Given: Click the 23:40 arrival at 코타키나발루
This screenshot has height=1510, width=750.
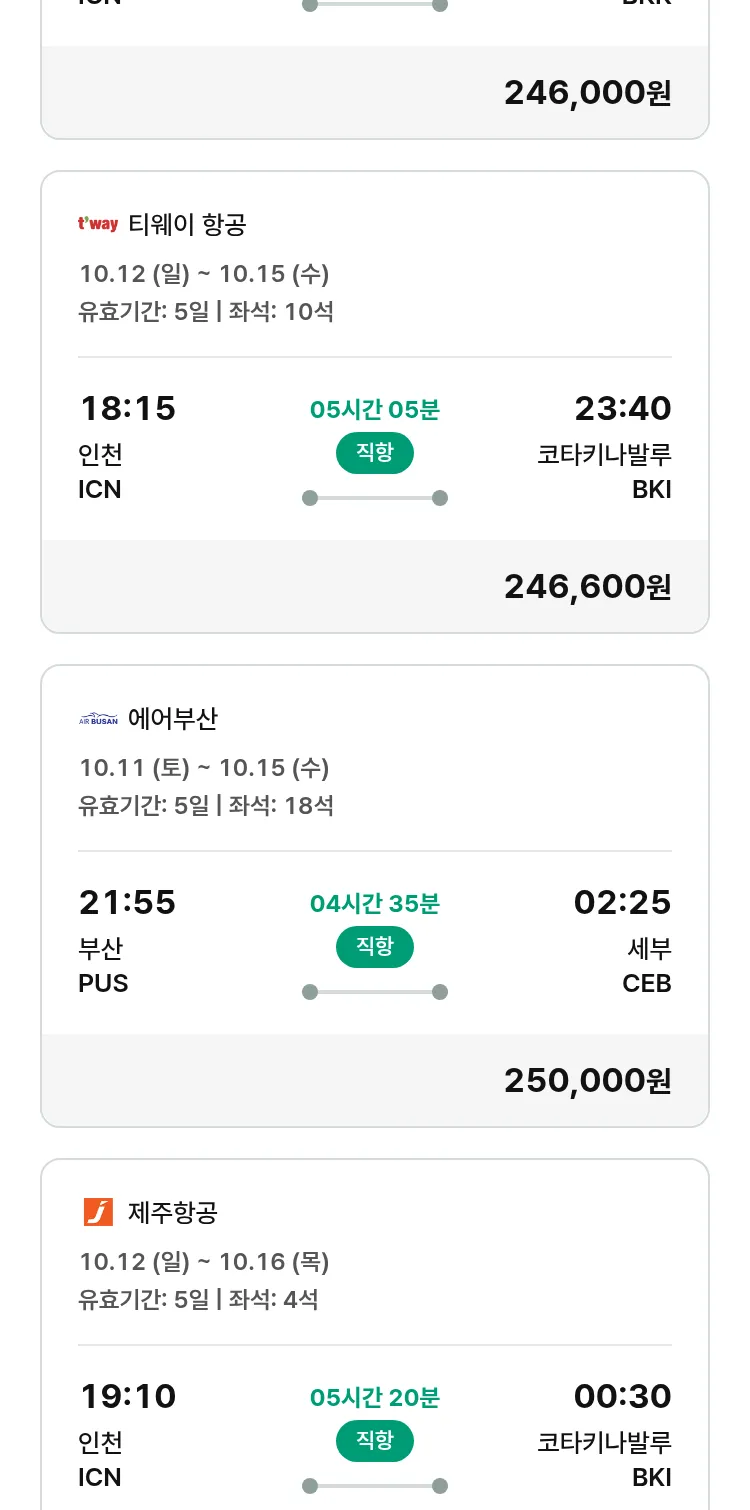Looking at the screenshot, I should point(622,409).
